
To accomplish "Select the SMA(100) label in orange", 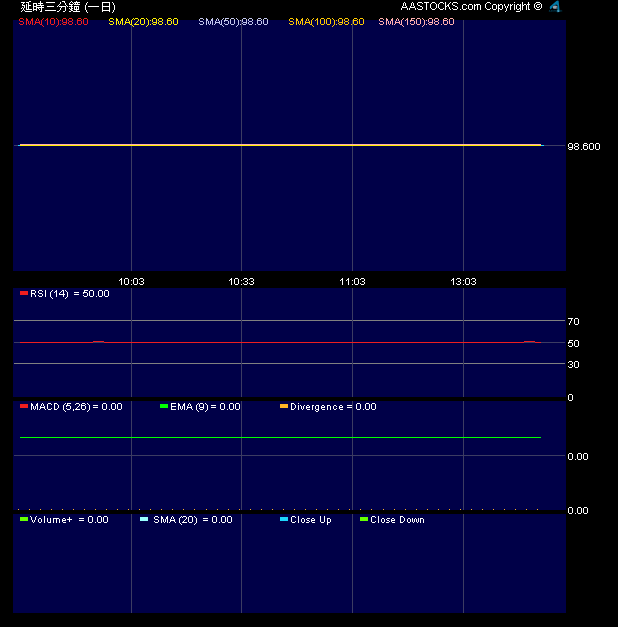I will pyautogui.click(x=326, y=21).
